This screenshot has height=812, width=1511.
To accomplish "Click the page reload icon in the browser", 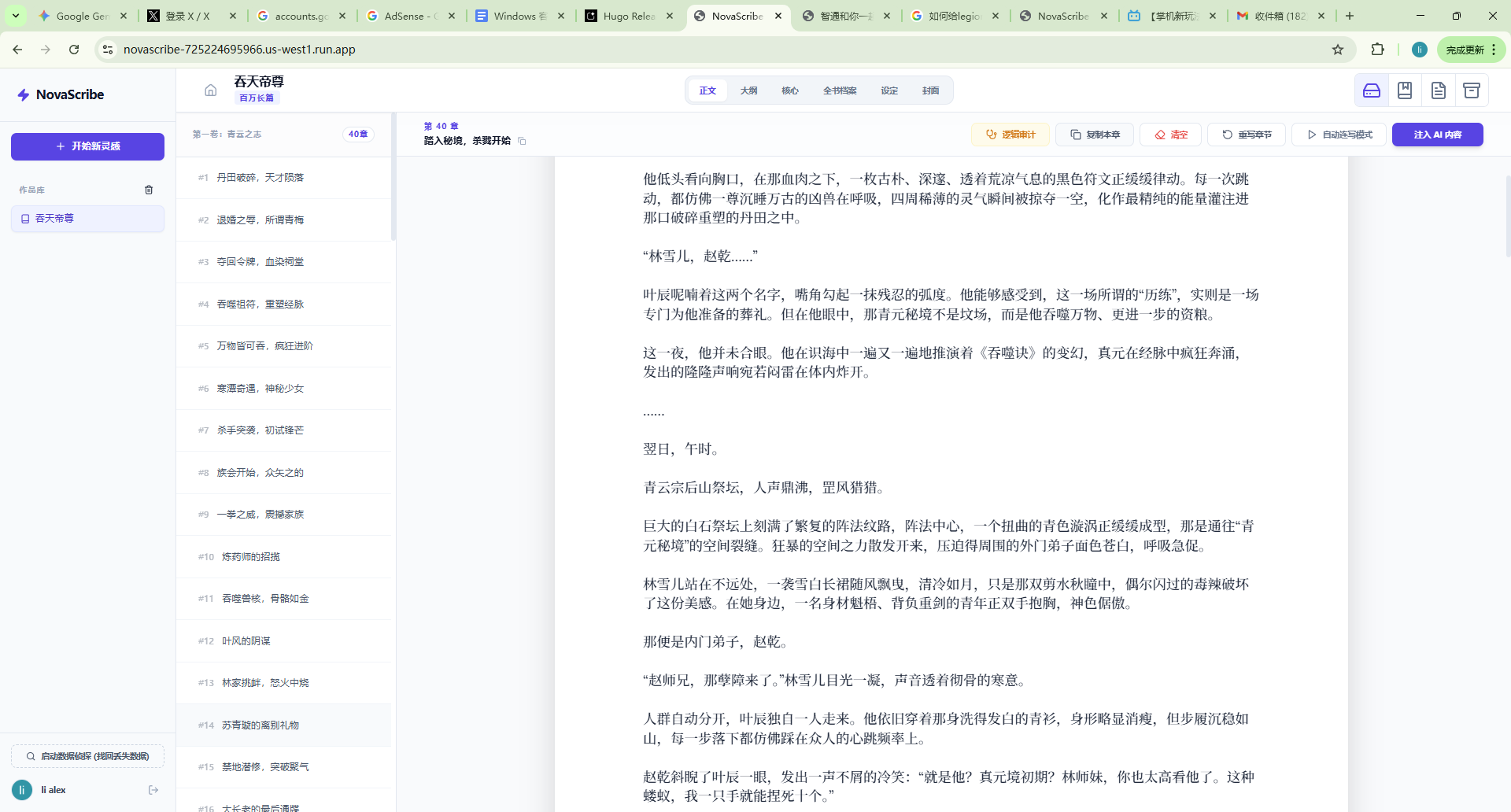I will click(74, 49).
